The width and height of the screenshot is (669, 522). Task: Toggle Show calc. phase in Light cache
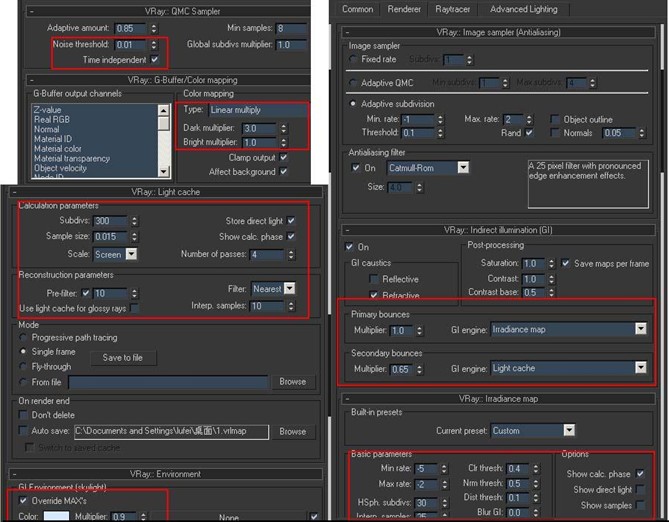291,236
